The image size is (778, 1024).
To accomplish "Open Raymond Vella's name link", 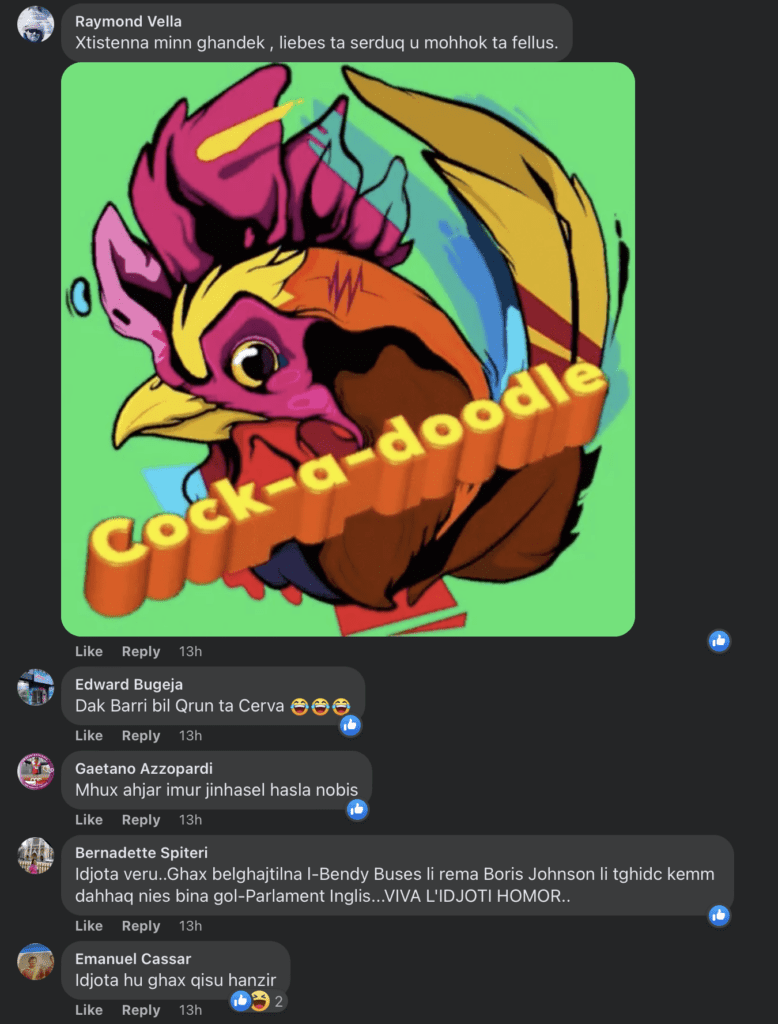I will [128, 21].
